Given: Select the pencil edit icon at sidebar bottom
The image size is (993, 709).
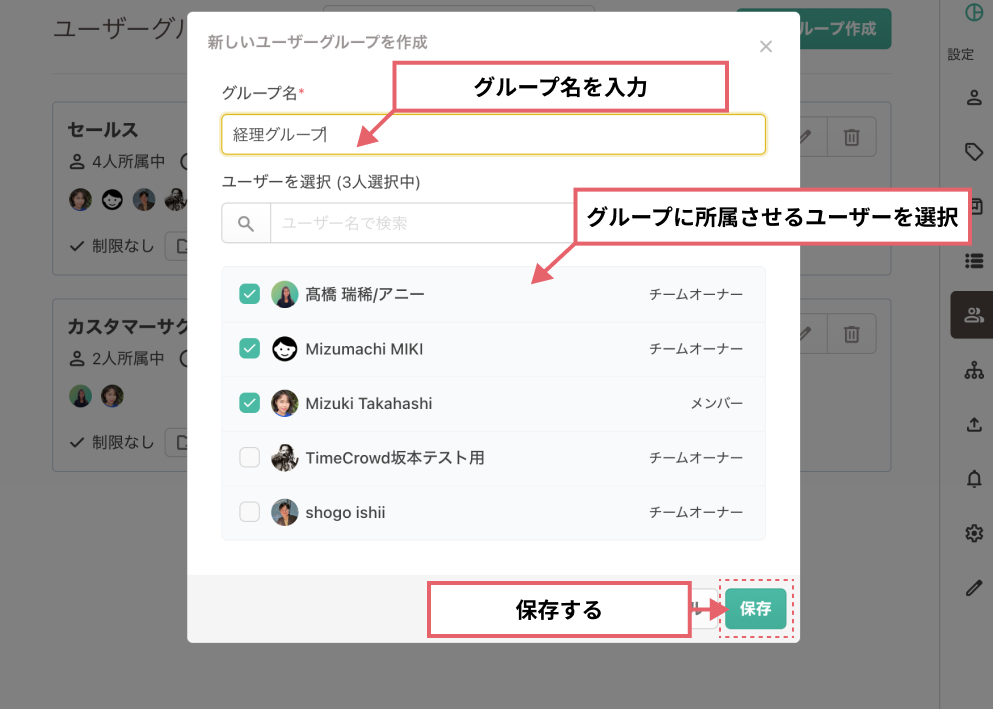Looking at the screenshot, I should 974,587.
